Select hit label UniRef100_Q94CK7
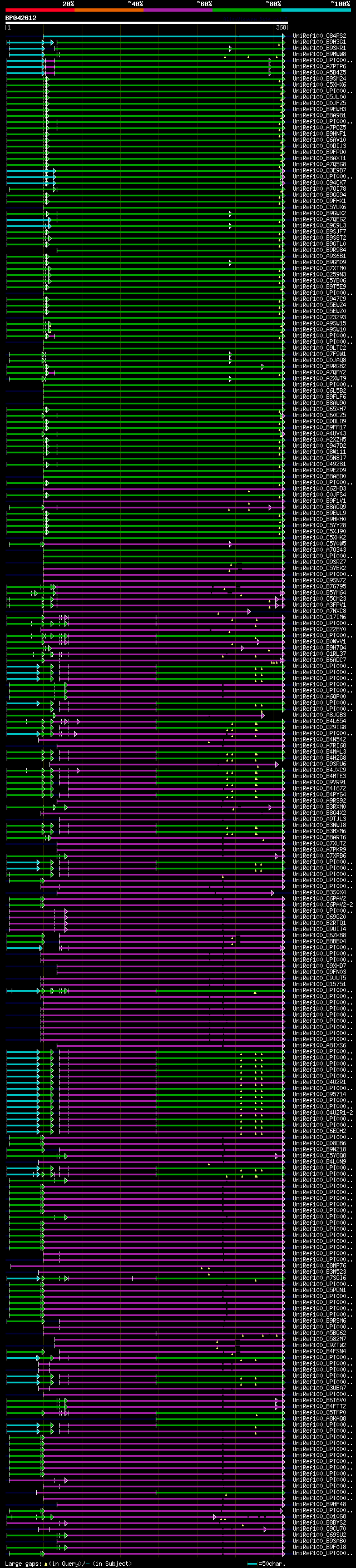The image size is (356, 1568). point(319,182)
